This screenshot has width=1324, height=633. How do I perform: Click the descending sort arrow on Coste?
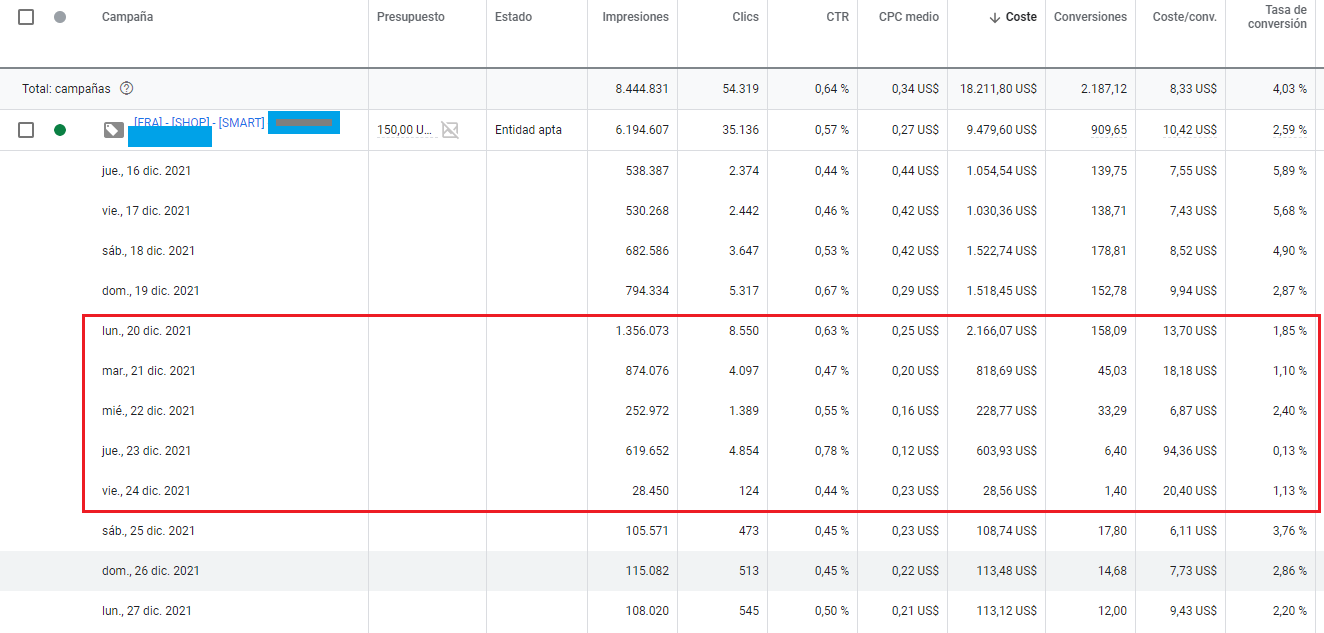(994, 17)
